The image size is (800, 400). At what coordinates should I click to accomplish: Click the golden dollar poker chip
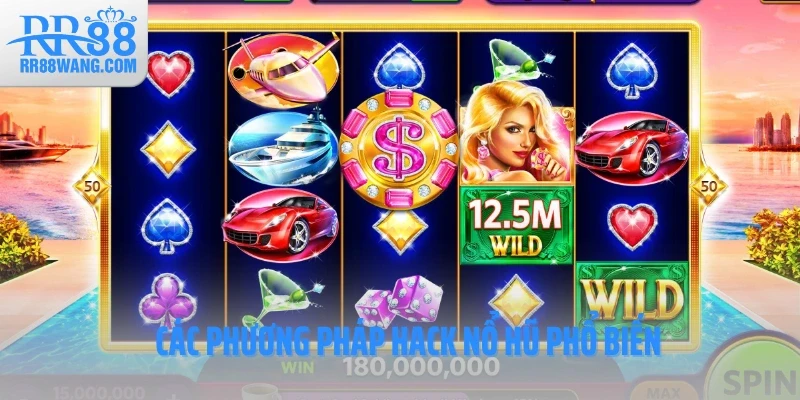click(x=399, y=150)
